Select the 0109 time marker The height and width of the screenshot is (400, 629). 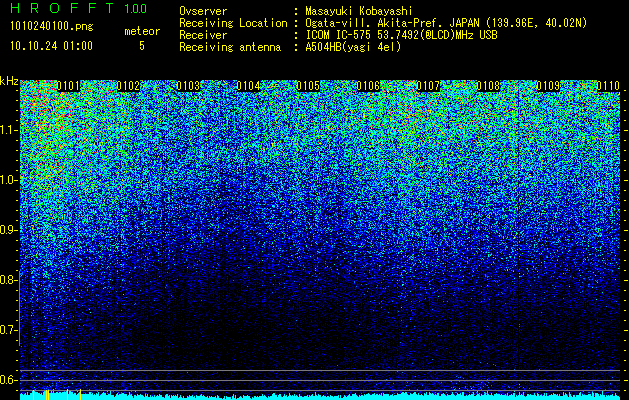(x=548, y=86)
